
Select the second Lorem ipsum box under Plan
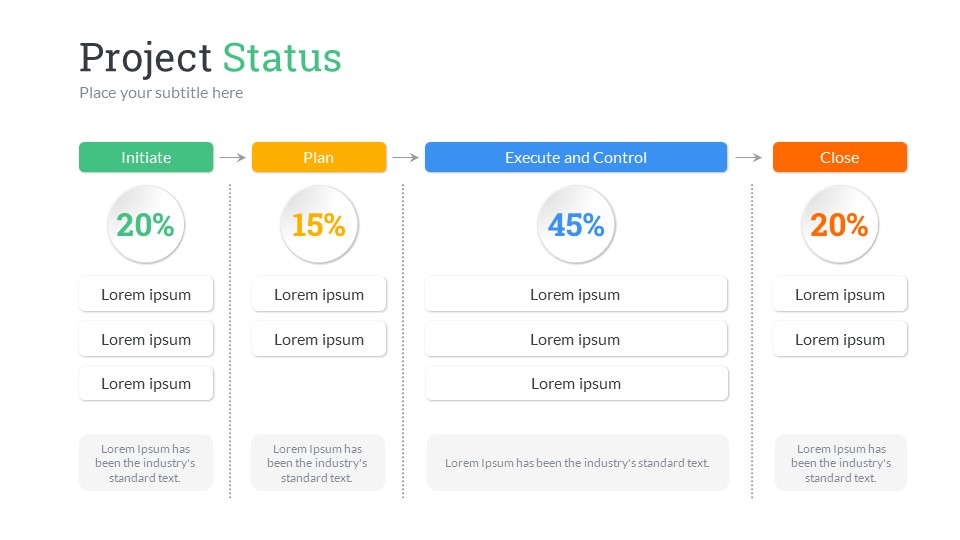[x=319, y=339]
